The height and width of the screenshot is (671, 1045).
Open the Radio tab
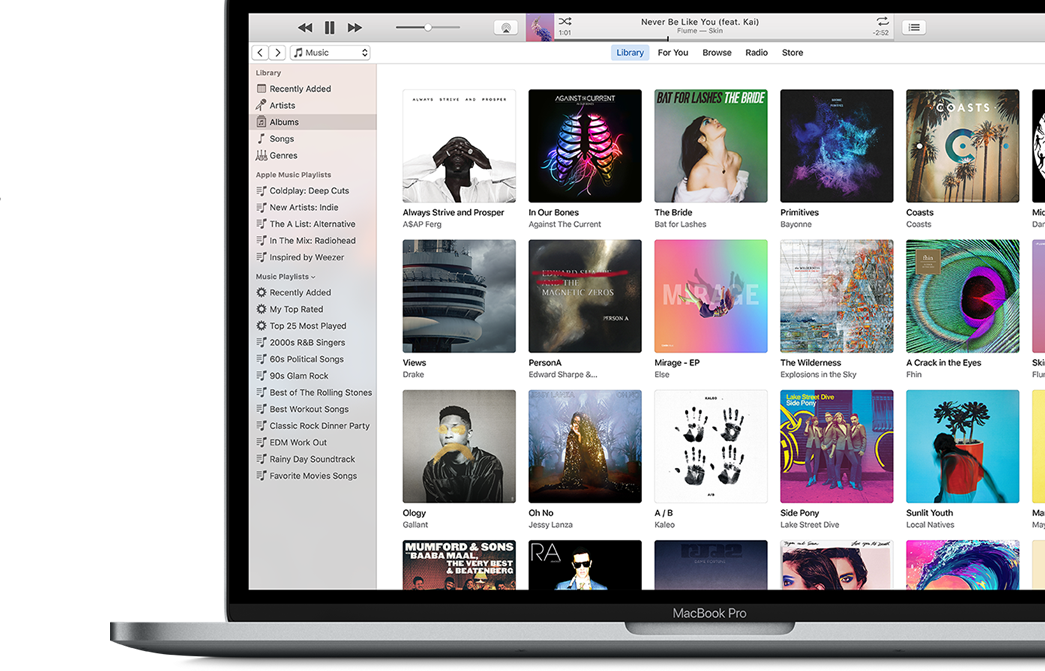756,53
